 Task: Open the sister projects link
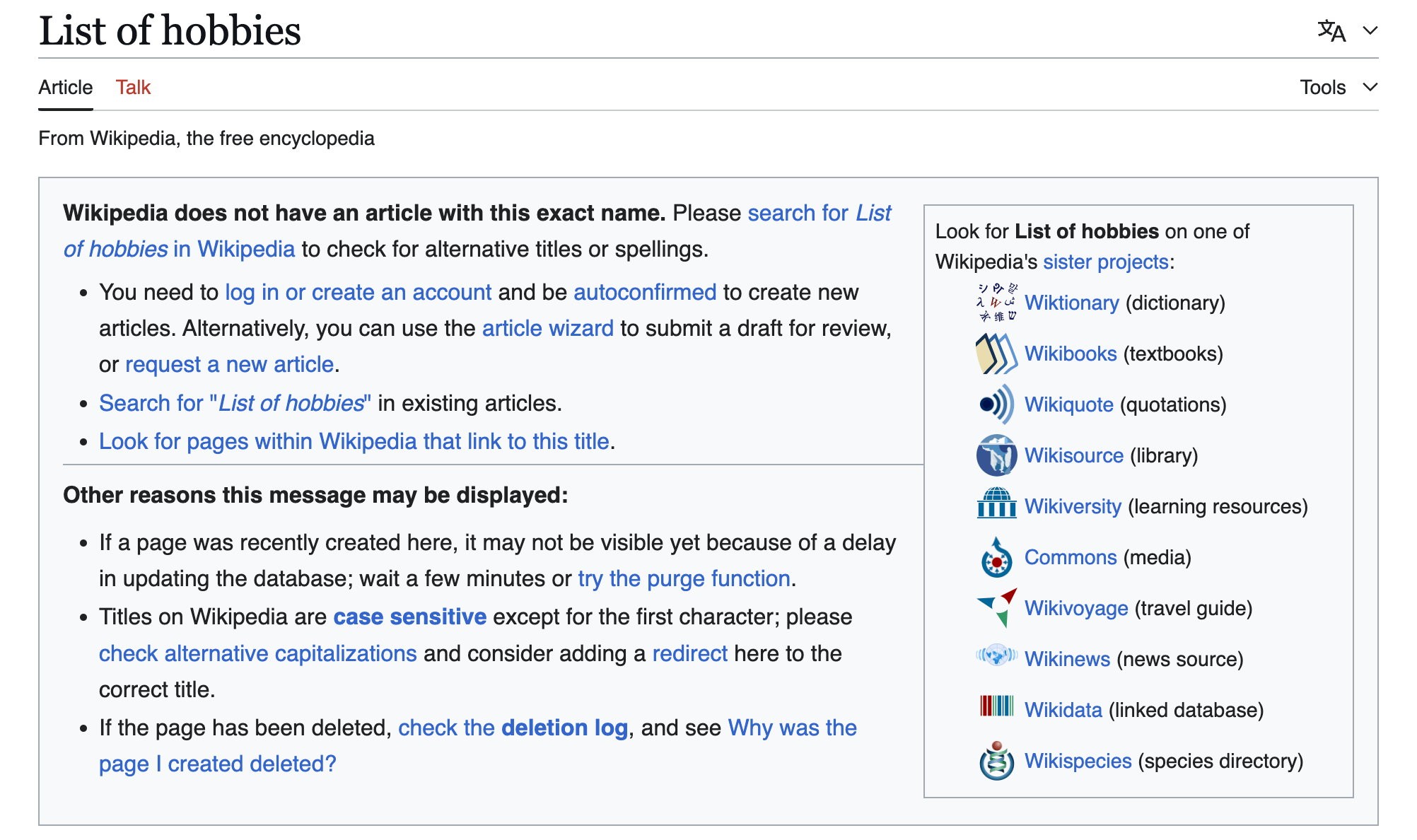pos(1105,262)
